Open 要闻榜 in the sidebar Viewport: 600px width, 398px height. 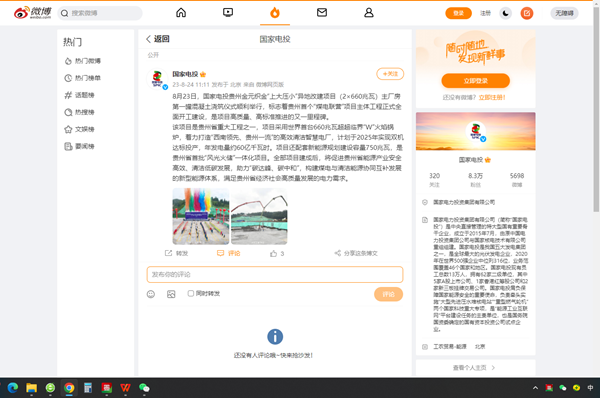click(80, 146)
